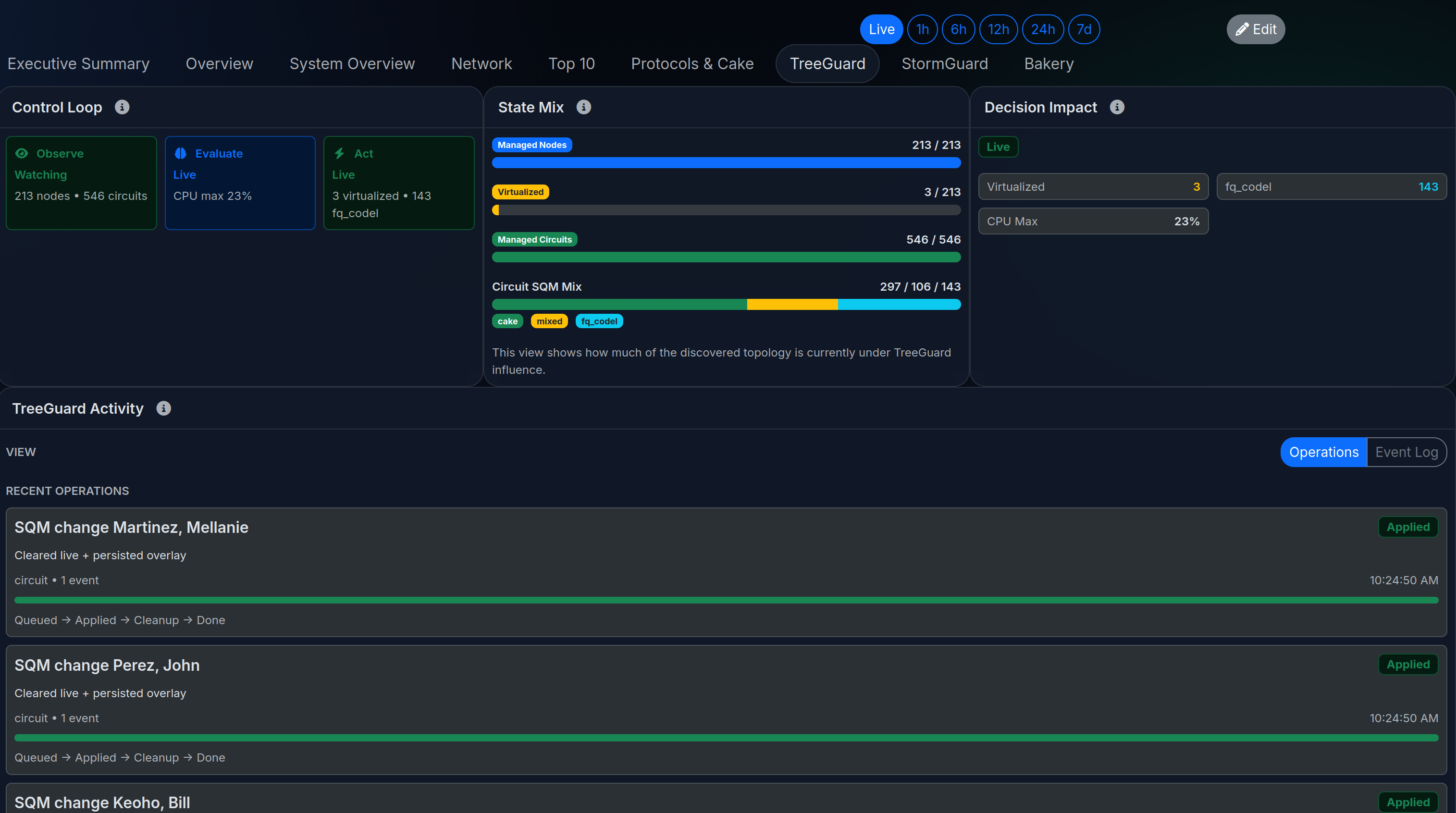Click the Managed Nodes badge

(x=532, y=145)
